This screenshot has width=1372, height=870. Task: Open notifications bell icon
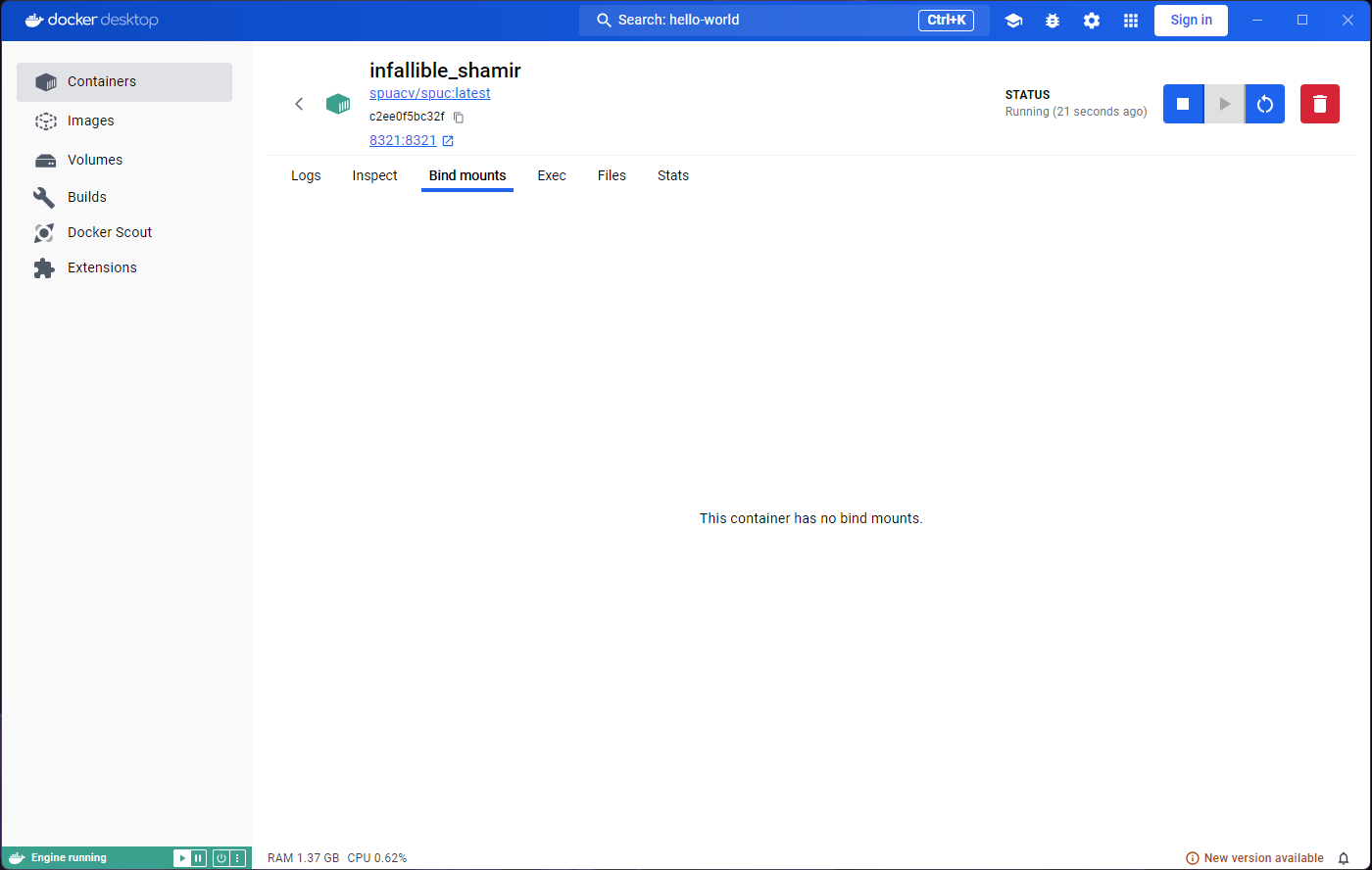click(x=1344, y=858)
